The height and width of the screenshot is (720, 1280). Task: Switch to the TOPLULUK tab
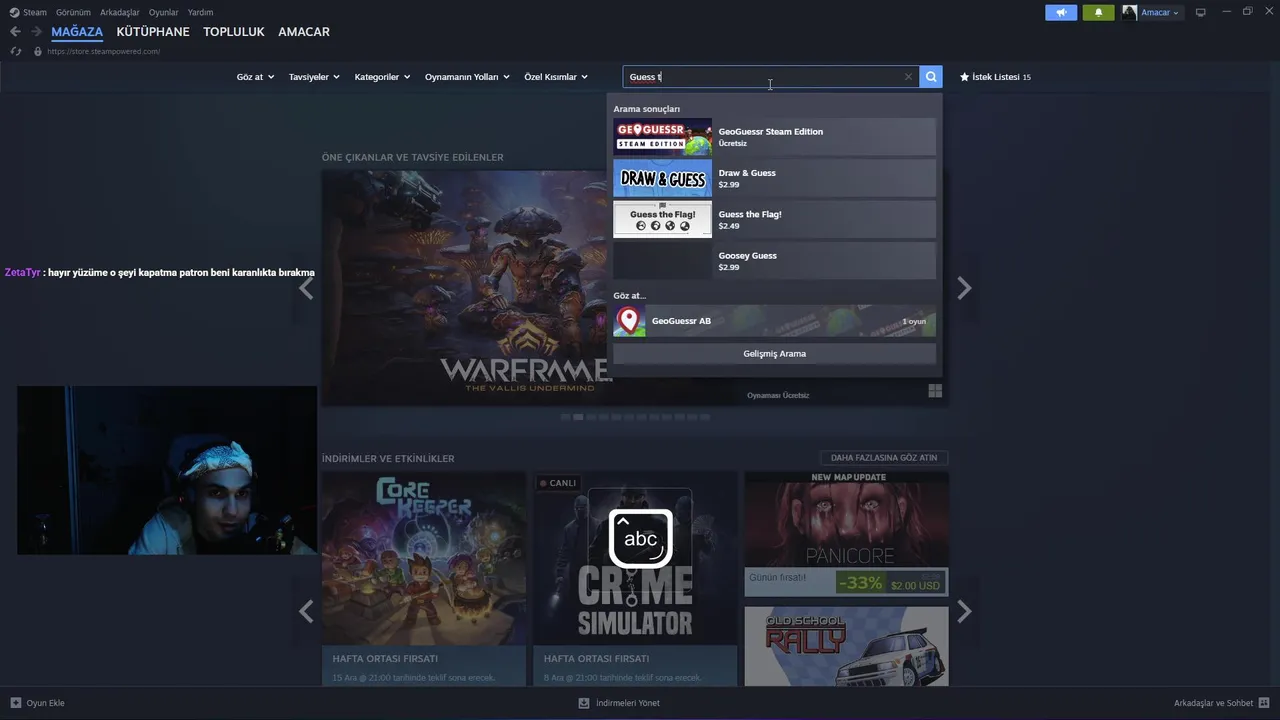pos(234,32)
